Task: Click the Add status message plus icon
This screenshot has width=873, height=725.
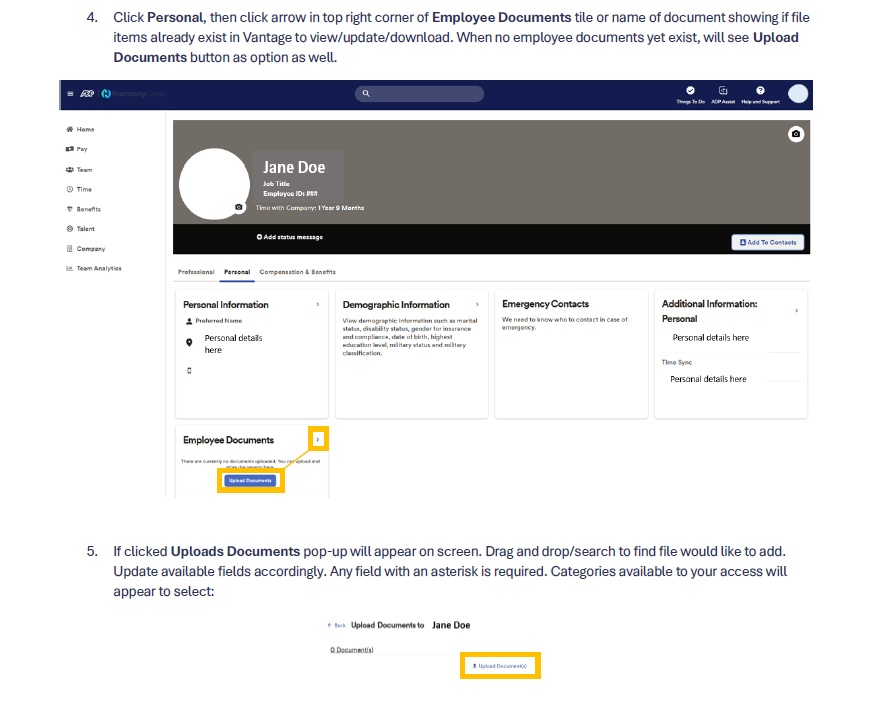Action: pyautogui.click(x=259, y=237)
